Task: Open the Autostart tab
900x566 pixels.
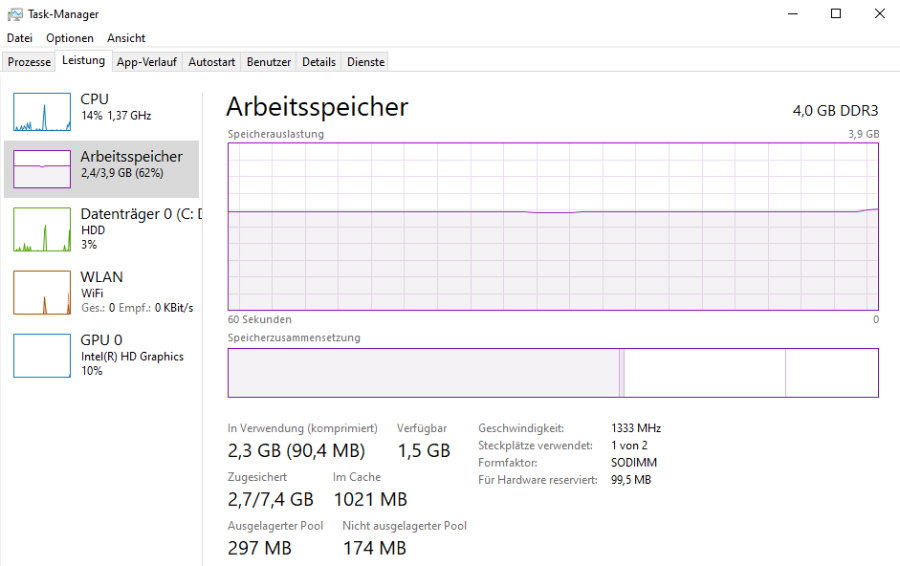Action: pos(212,62)
